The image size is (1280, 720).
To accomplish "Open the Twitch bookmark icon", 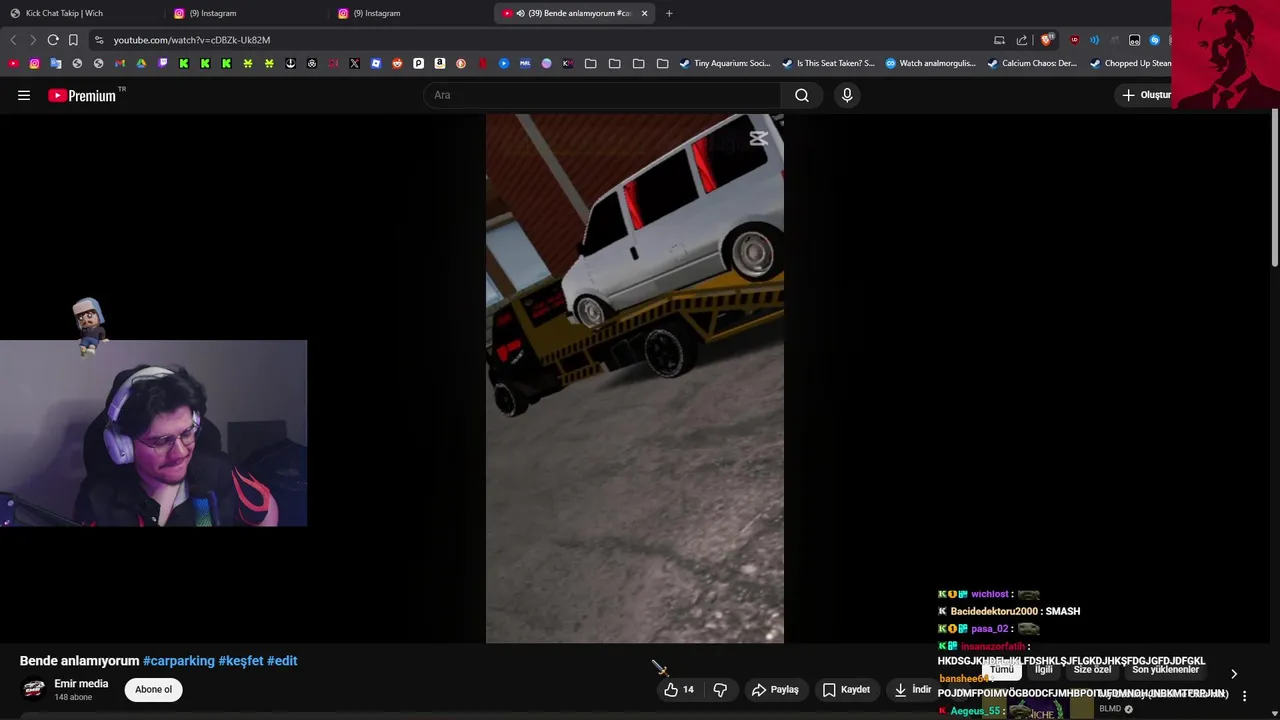I will click(x=163, y=63).
